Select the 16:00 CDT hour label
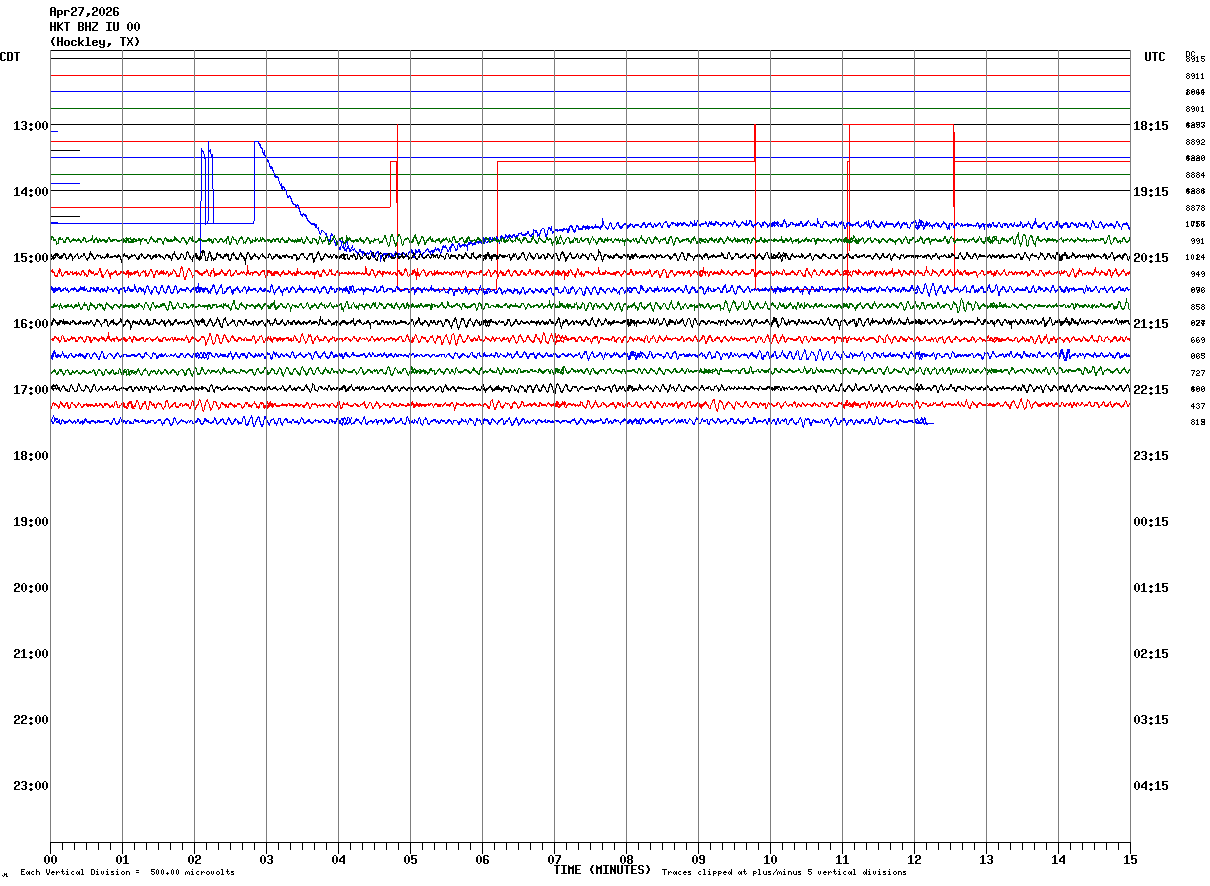 [x=31, y=324]
